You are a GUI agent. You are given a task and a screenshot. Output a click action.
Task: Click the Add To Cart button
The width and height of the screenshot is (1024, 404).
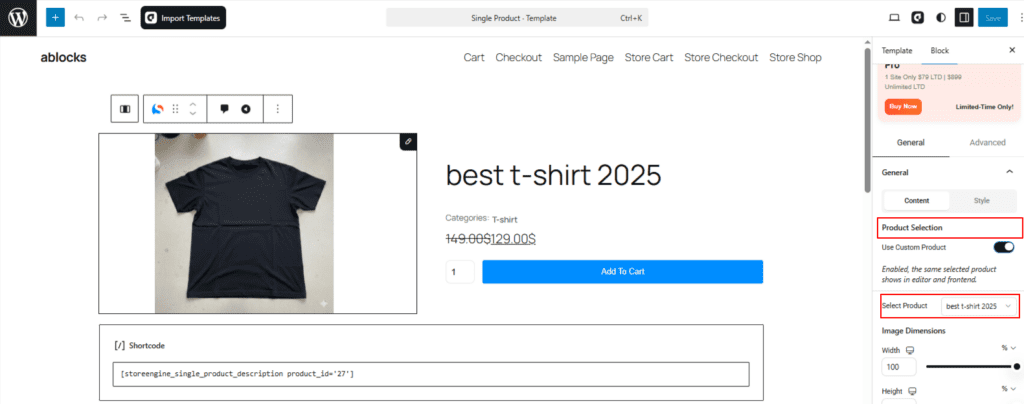point(622,272)
